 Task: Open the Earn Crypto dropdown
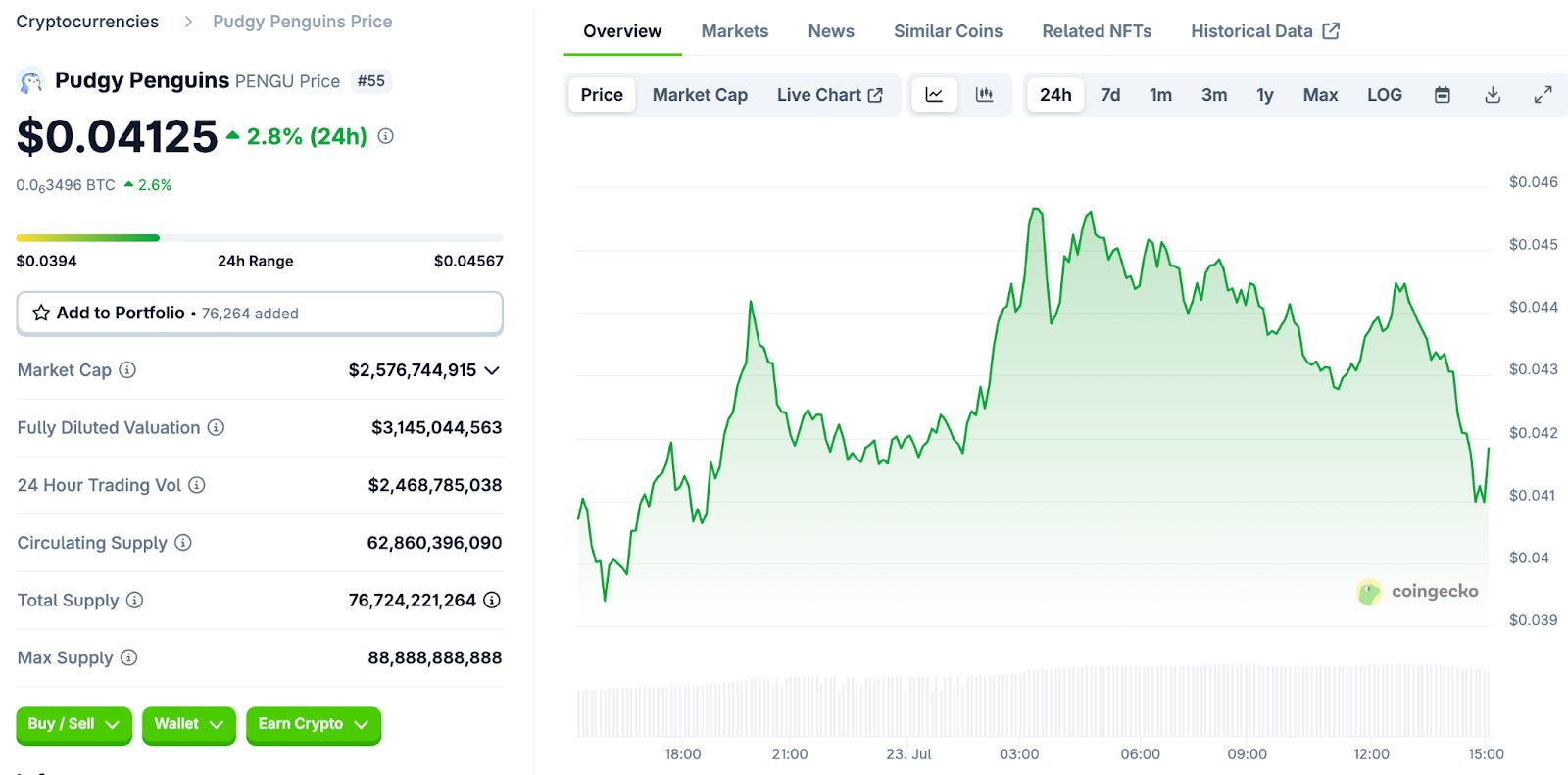(x=313, y=724)
